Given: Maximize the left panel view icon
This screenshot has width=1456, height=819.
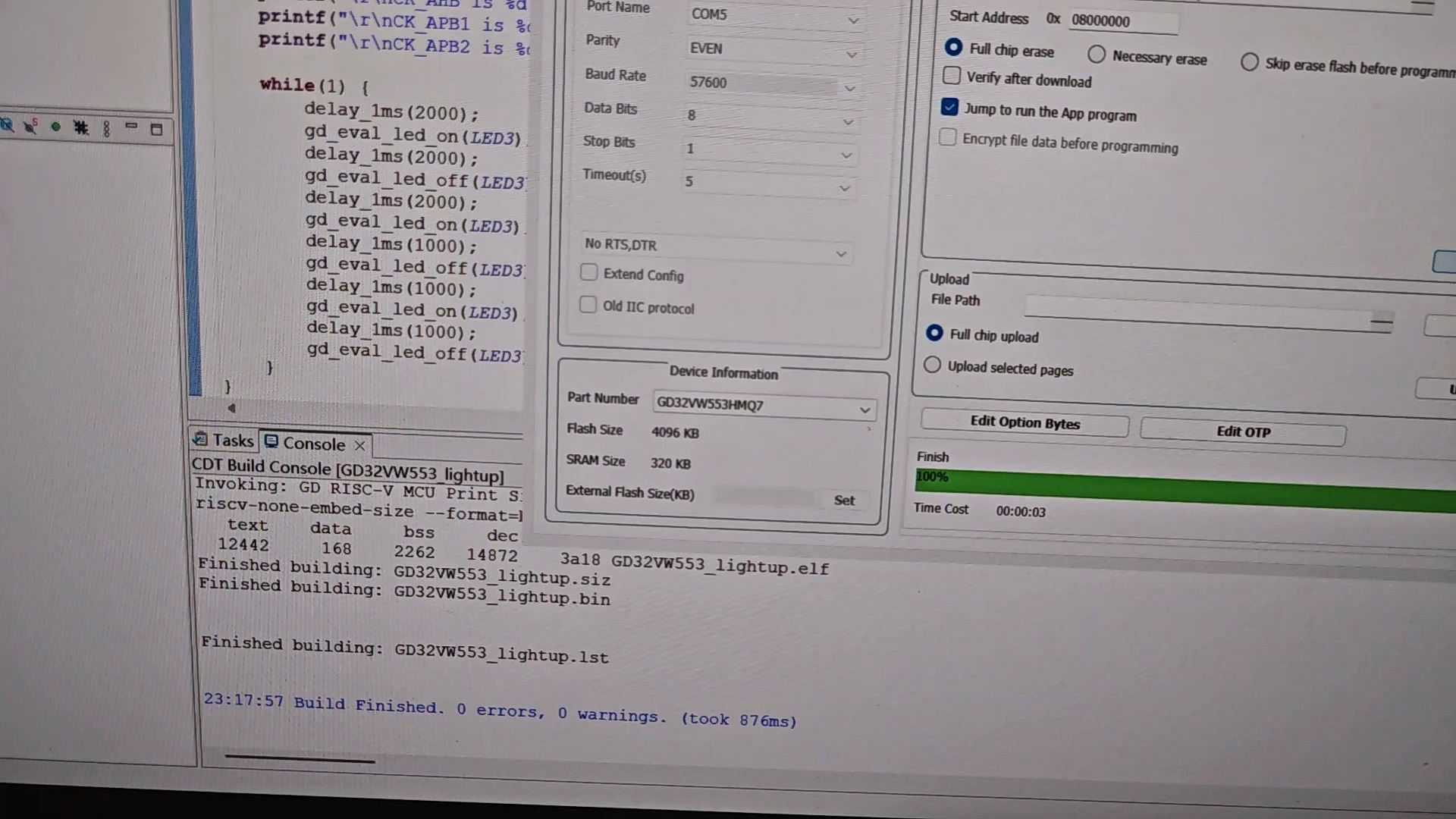Looking at the screenshot, I should [x=156, y=130].
